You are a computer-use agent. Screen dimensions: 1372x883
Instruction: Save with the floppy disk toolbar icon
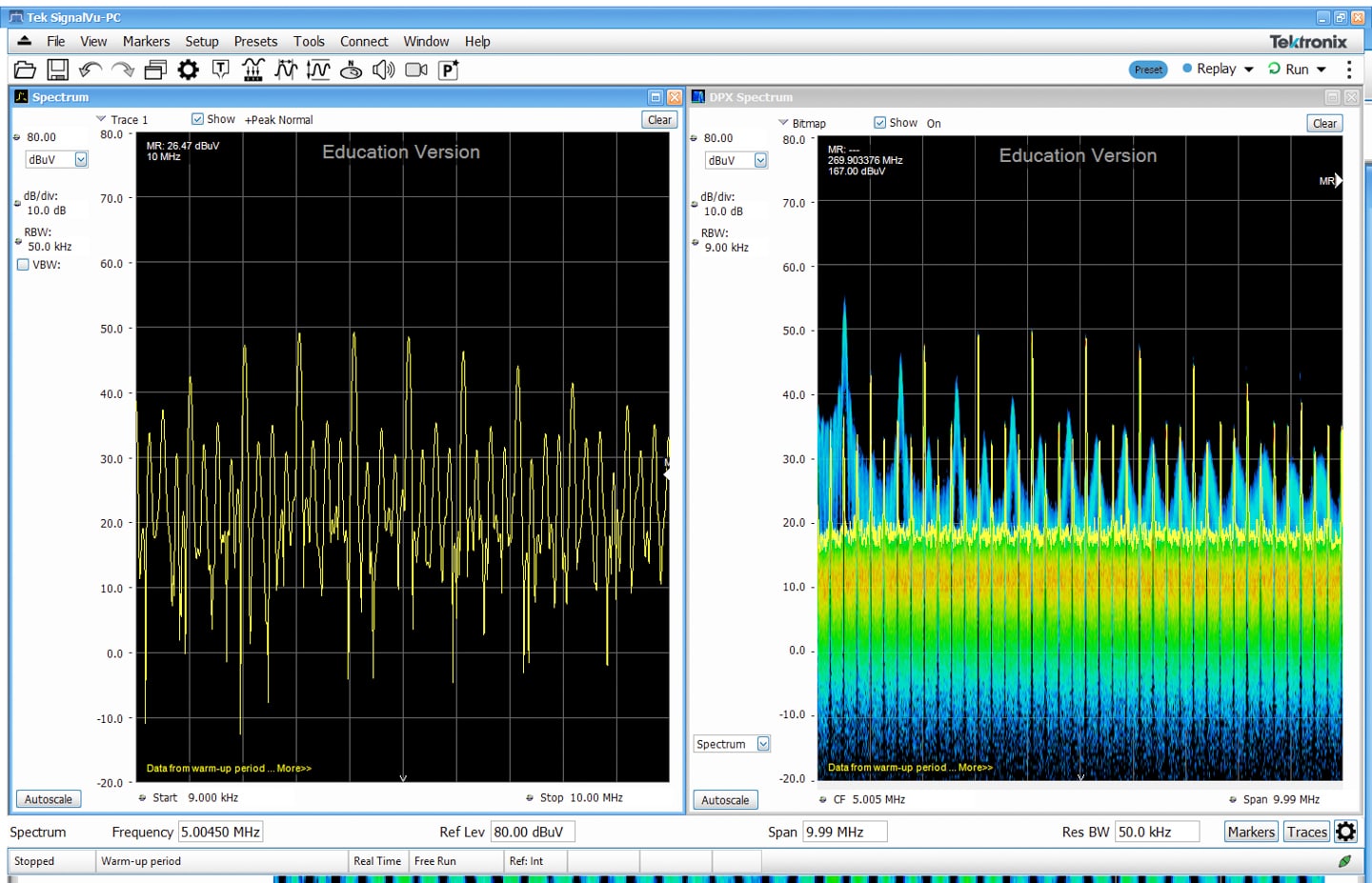coord(58,70)
